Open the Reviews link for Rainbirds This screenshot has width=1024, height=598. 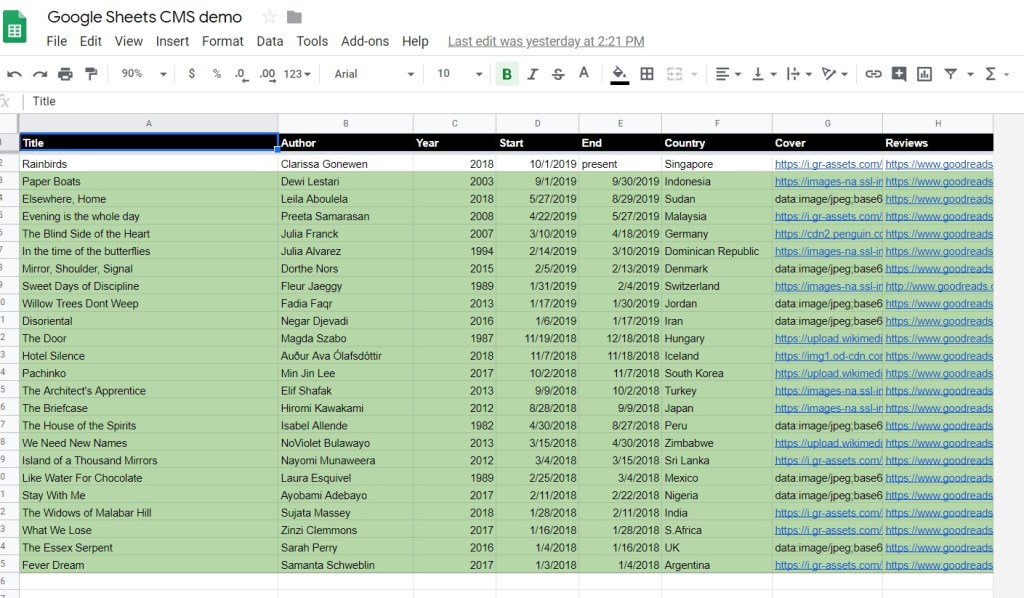[x=938, y=164]
